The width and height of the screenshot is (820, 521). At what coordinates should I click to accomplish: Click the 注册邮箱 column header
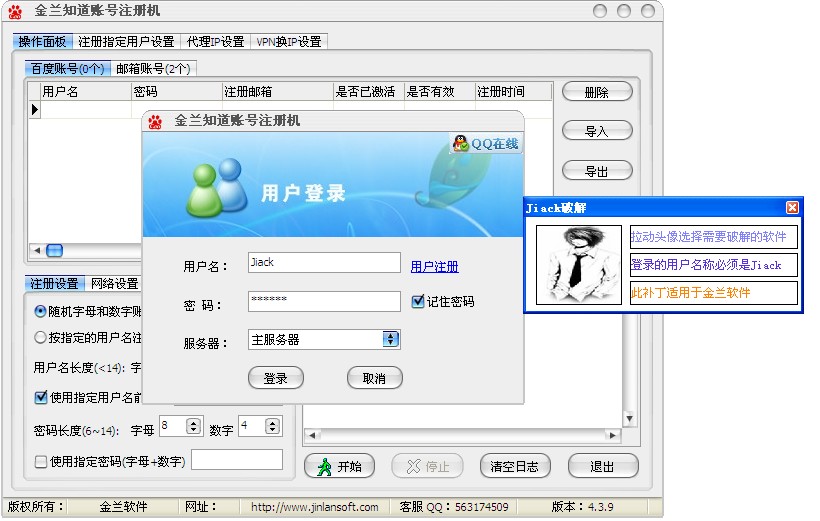coord(278,92)
